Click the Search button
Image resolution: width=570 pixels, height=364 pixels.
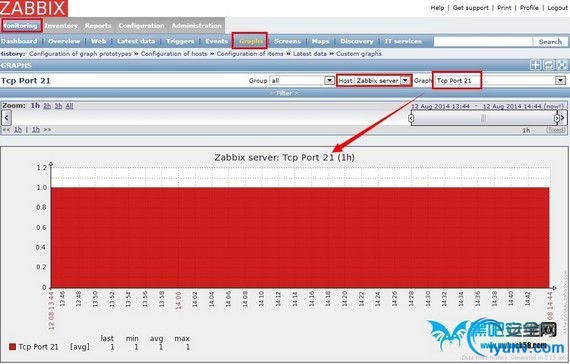tap(550, 41)
